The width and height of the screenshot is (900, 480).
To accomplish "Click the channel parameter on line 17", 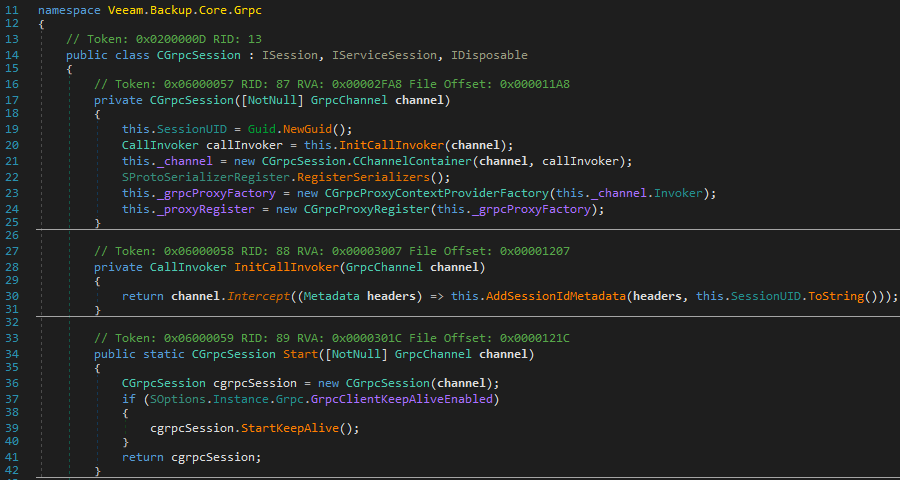I will pos(420,100).
